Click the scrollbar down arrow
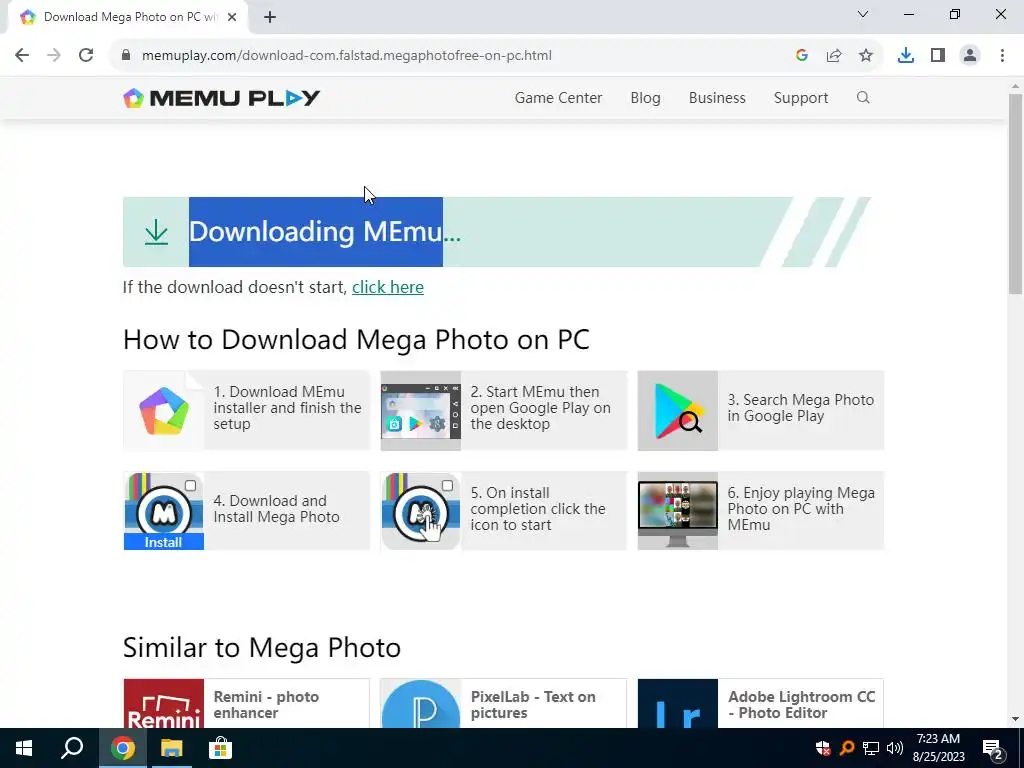 pos(1015,720)
